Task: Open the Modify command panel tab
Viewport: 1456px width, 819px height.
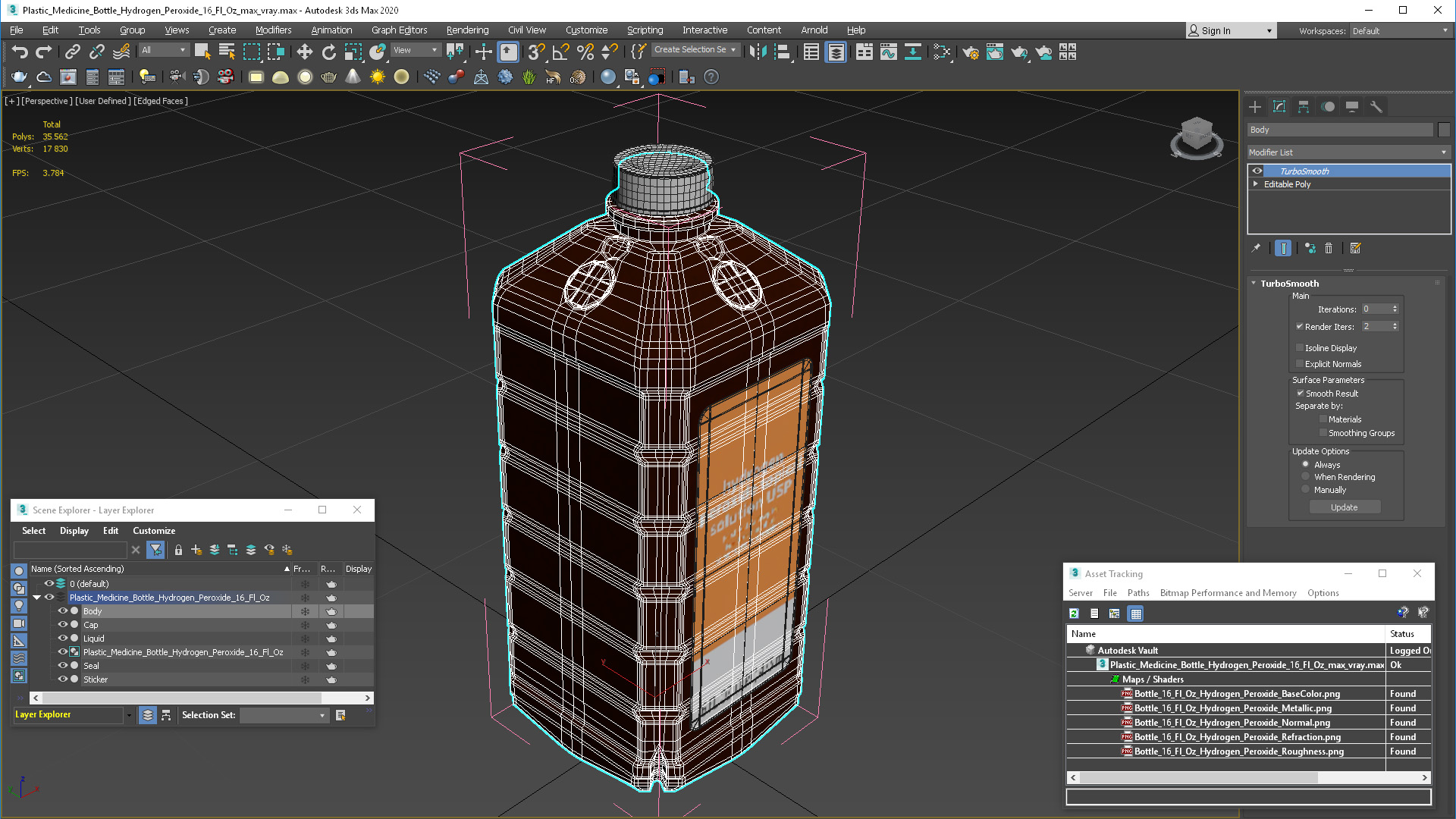Action: point(1279,107)
